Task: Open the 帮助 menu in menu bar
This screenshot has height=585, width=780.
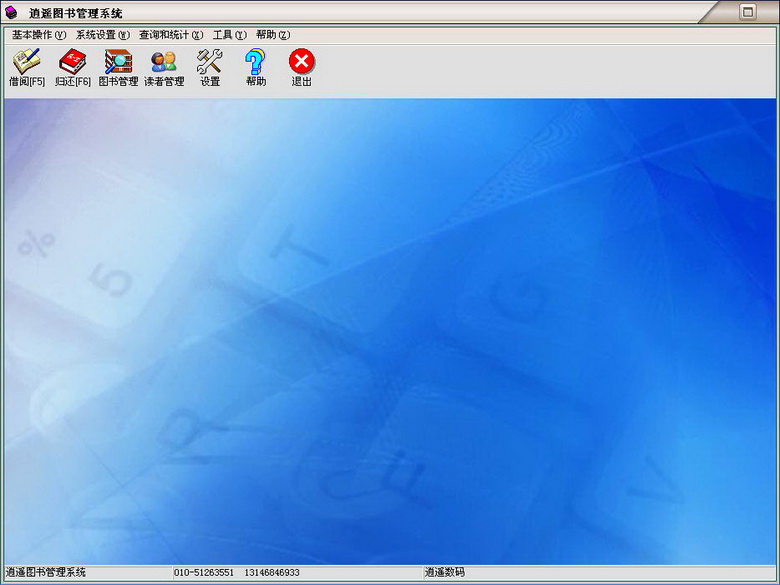Action: point(273,35)
